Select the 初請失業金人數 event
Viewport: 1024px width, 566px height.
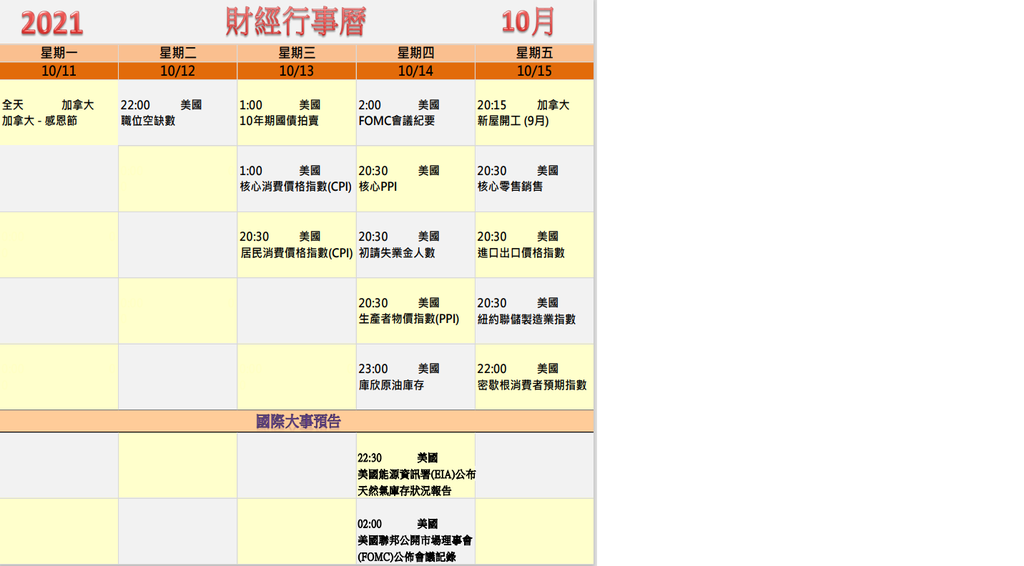[396, 253]
